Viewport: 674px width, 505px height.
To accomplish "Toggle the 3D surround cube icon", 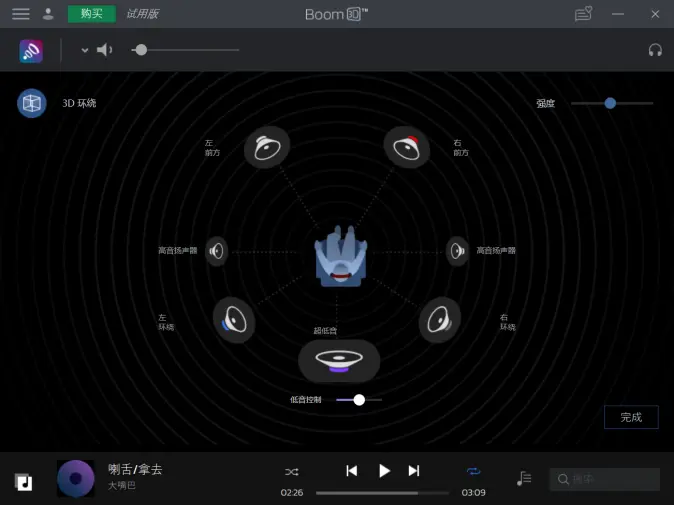I will coord(32,103).
